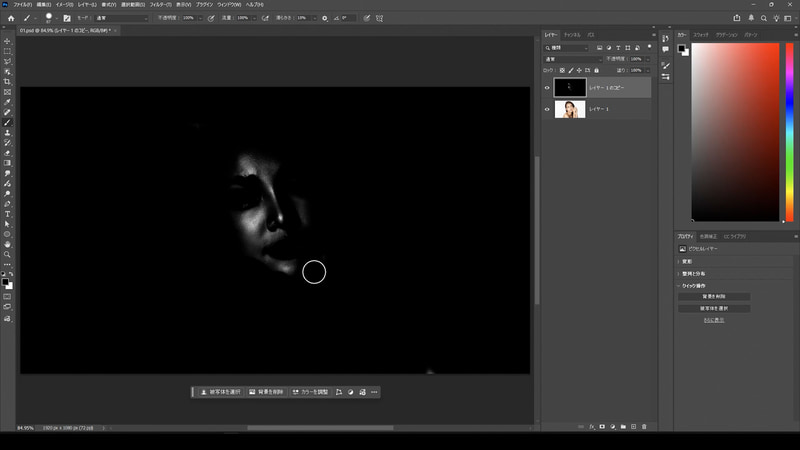Hide the レイヤー 1 layer

[547, 109]
